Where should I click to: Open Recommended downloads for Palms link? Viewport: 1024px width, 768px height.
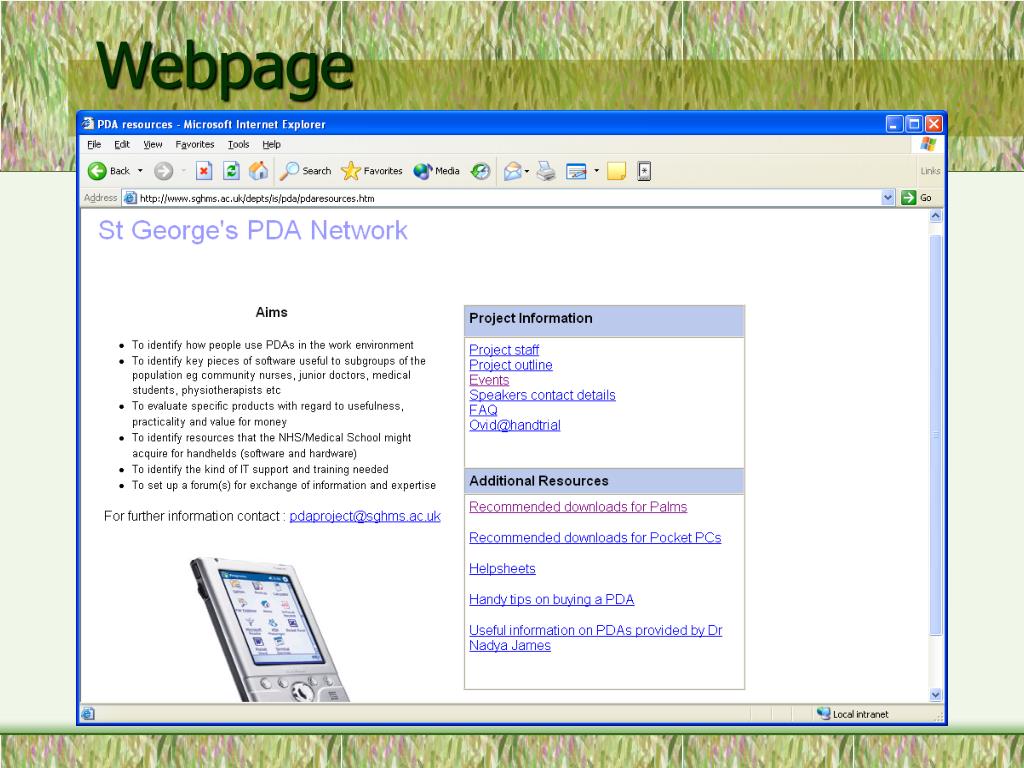point(578,507)
